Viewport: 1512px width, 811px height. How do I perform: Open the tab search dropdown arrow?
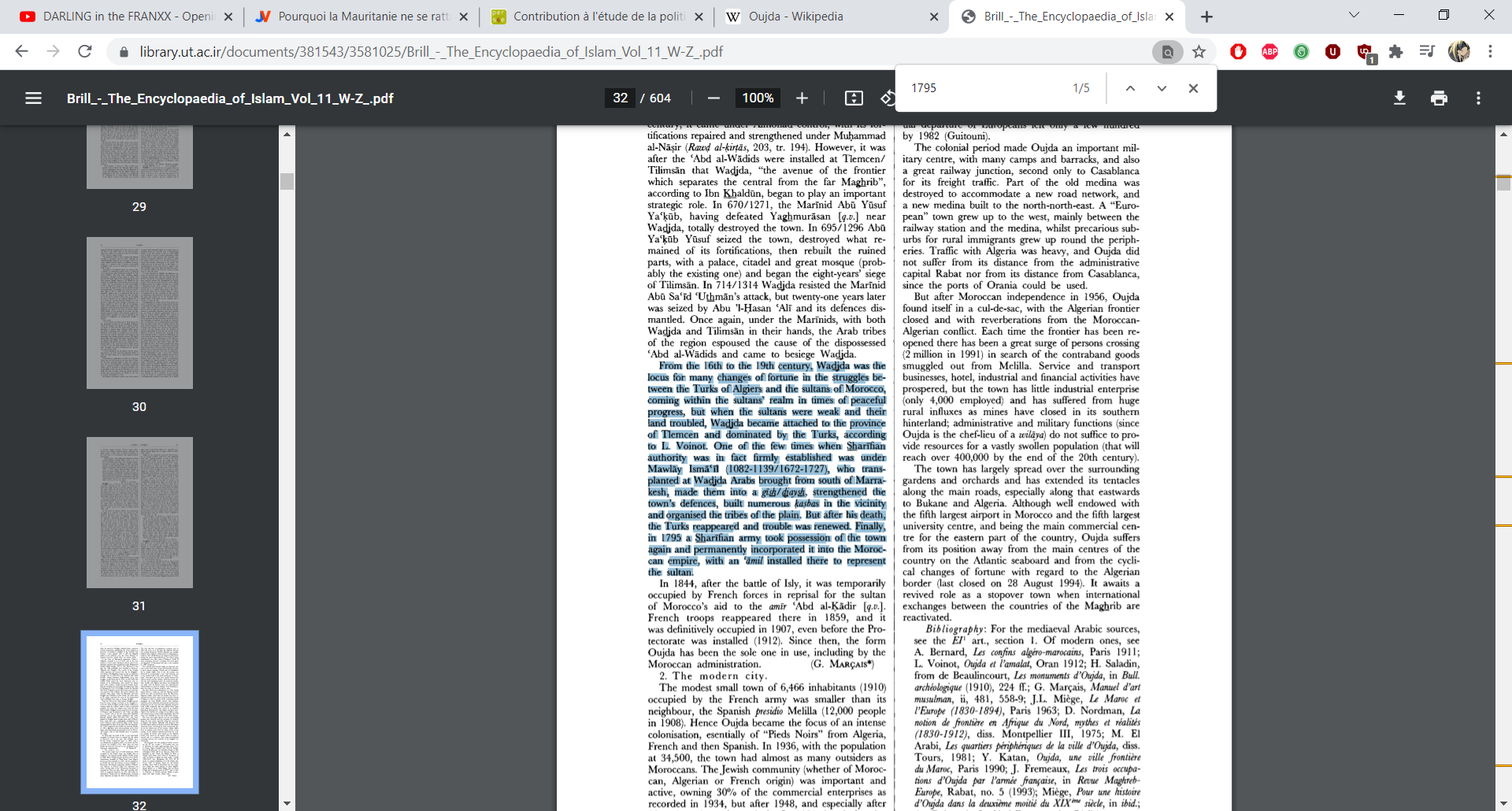click(x=1354, y=15)
